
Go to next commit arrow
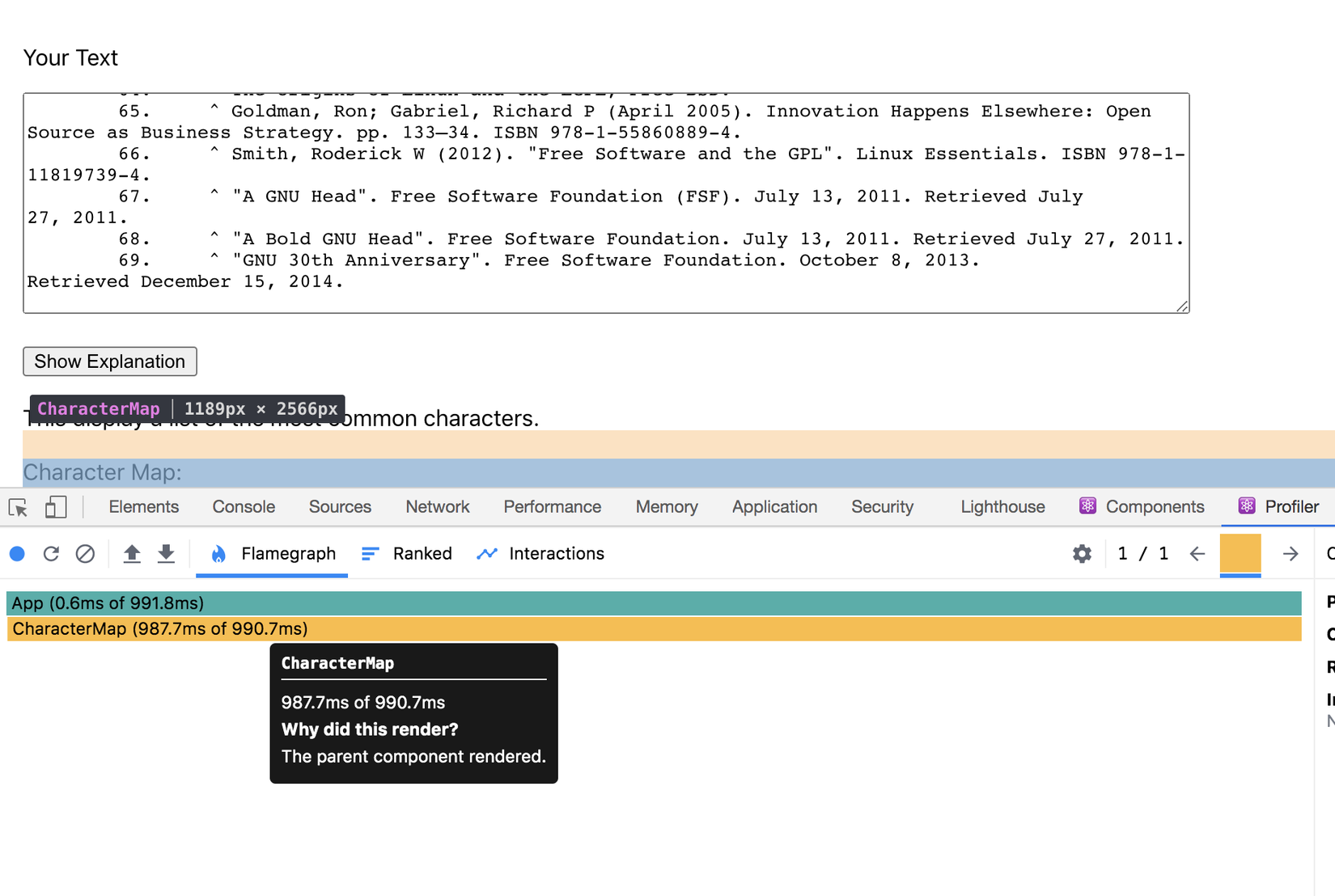pyautogui.click(x=1290, y=554)
